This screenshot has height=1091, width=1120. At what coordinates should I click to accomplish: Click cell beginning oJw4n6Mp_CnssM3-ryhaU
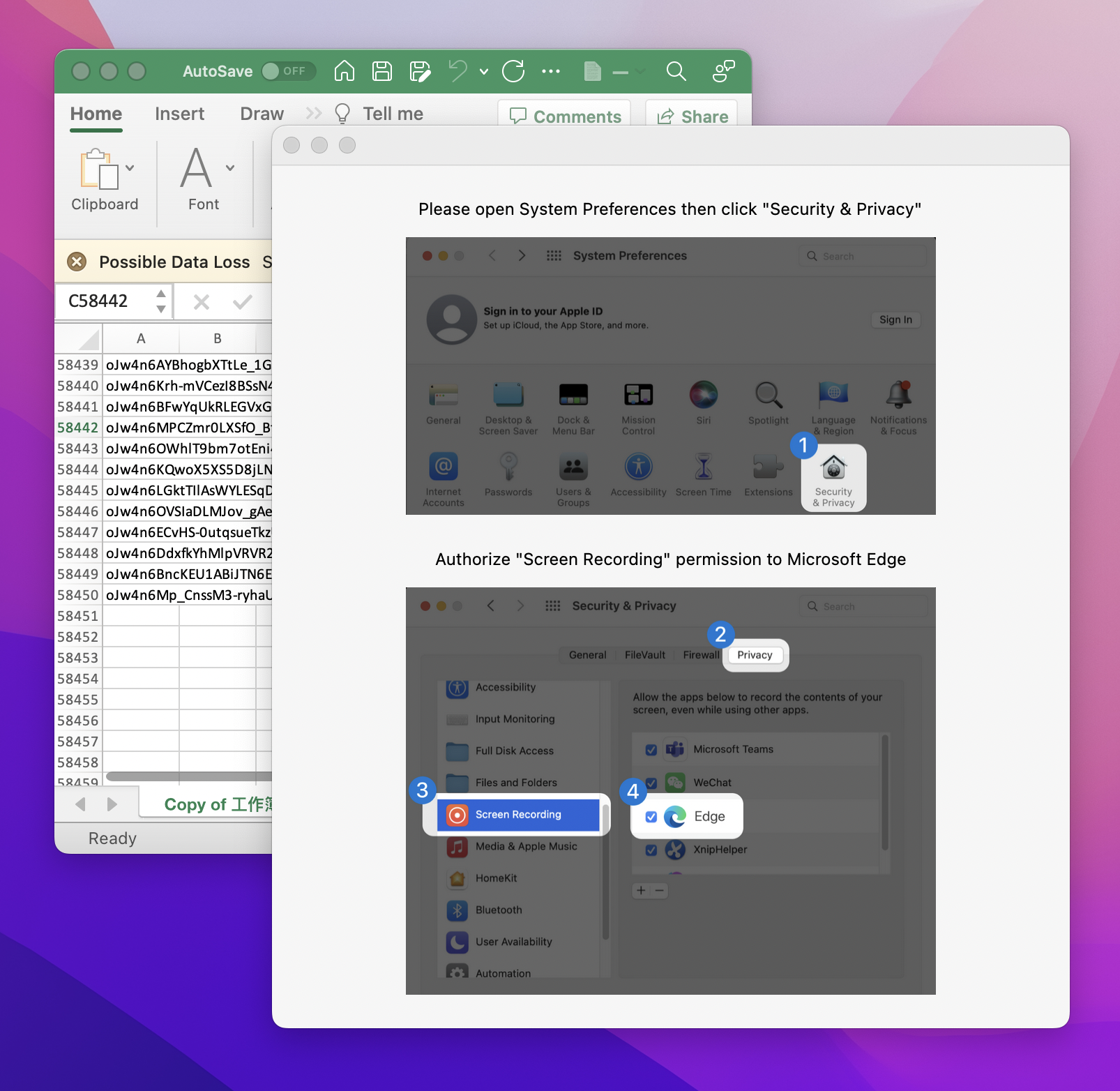point(188,595)
